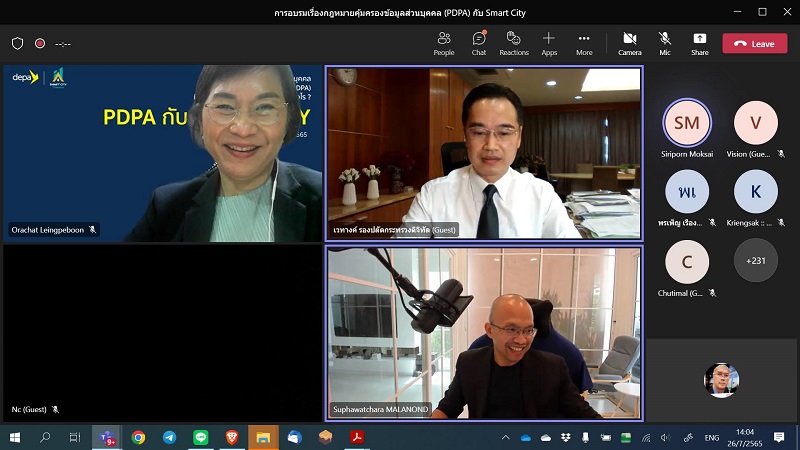Toggle the Mic mute state
The height and width of the screenshot is (450, 800).
point(664,43)
